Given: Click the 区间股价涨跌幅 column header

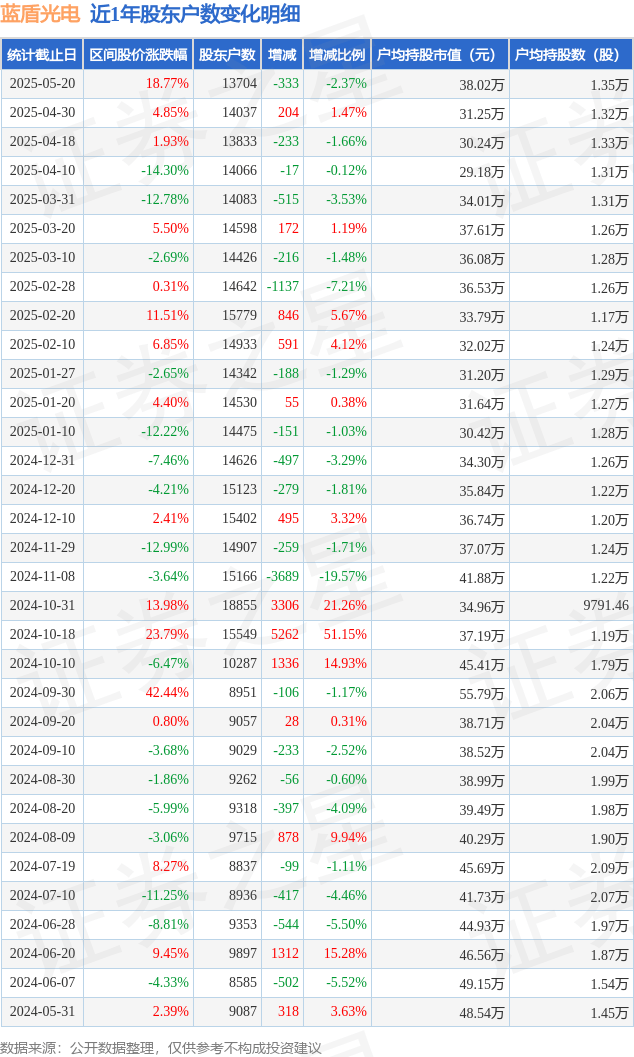Looking at the screenshot, I should 138,55.
